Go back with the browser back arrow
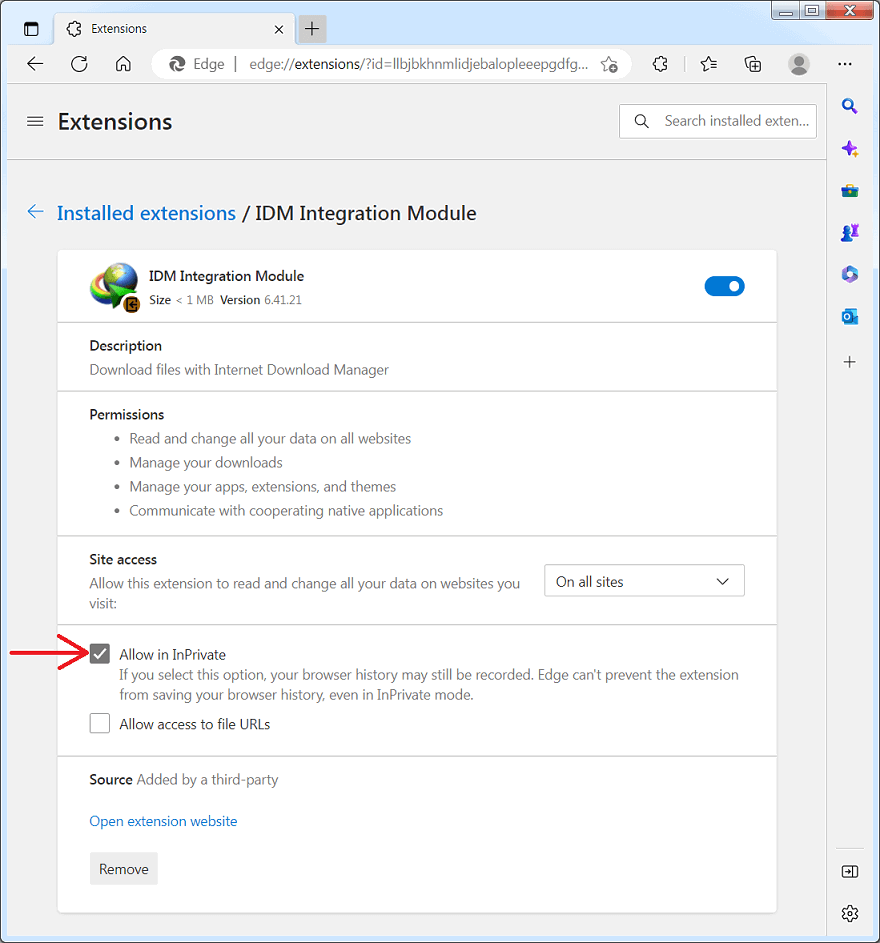Screen dimensions: 880x943 pyautogui.click(x=35, y=64)
